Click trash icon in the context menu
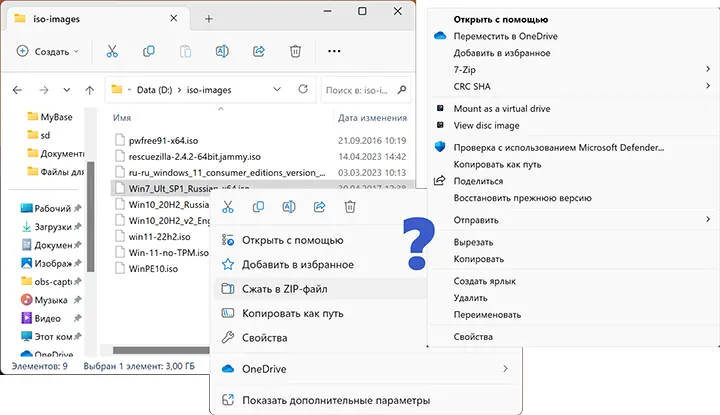 pos(350,207)
